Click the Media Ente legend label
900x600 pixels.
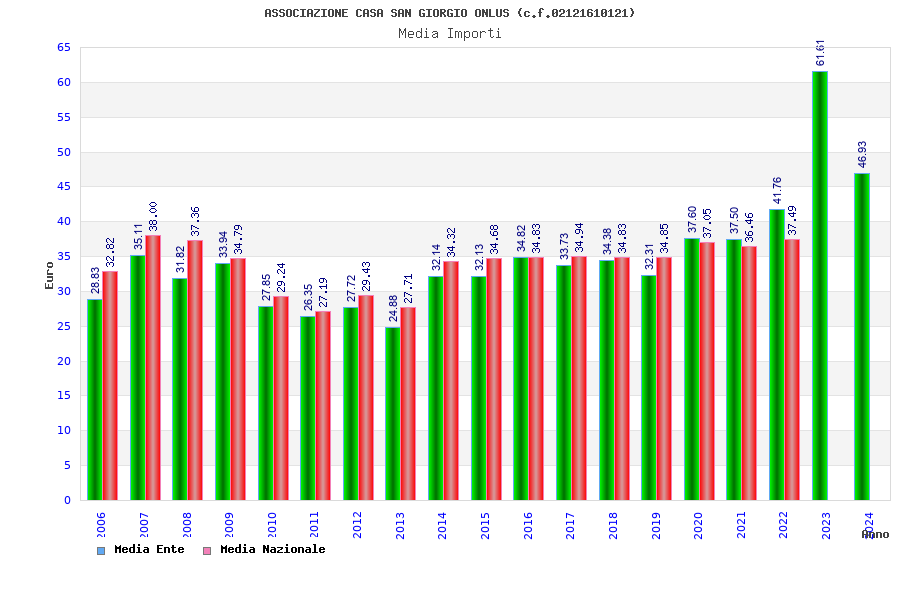click(x=149, y=549)
